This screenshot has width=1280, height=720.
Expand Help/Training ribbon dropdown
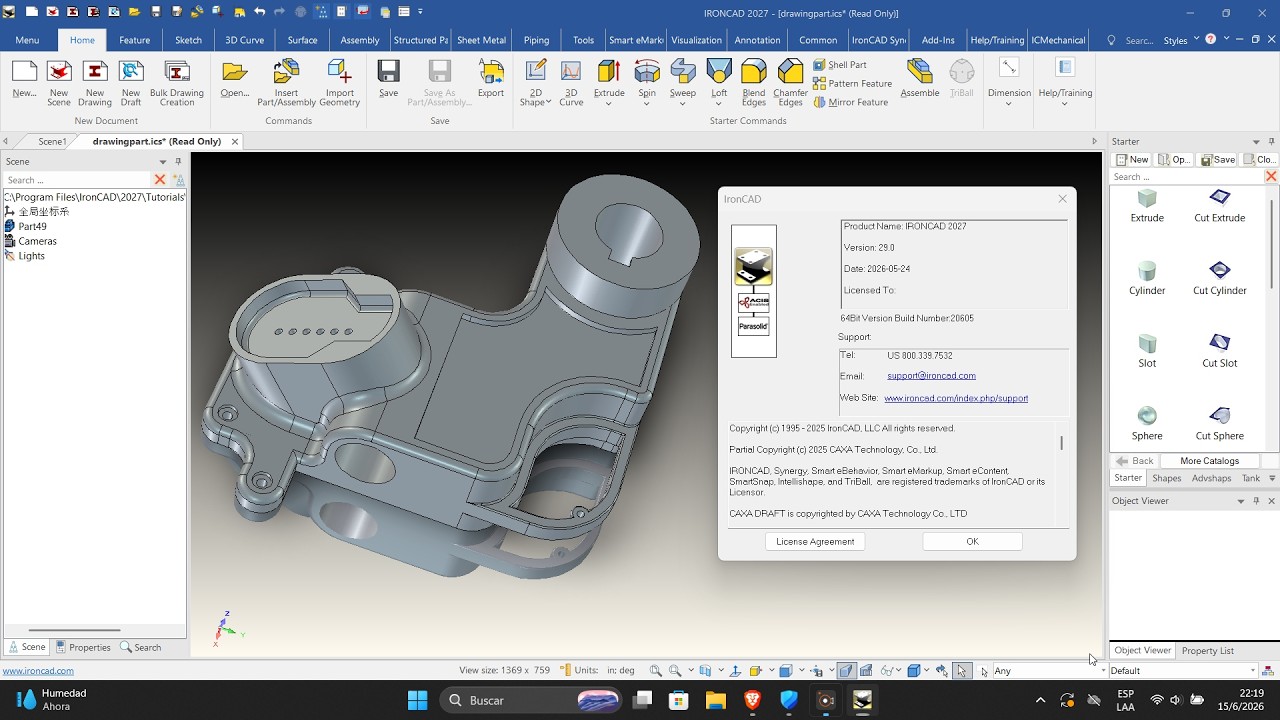click(1065, 104)
